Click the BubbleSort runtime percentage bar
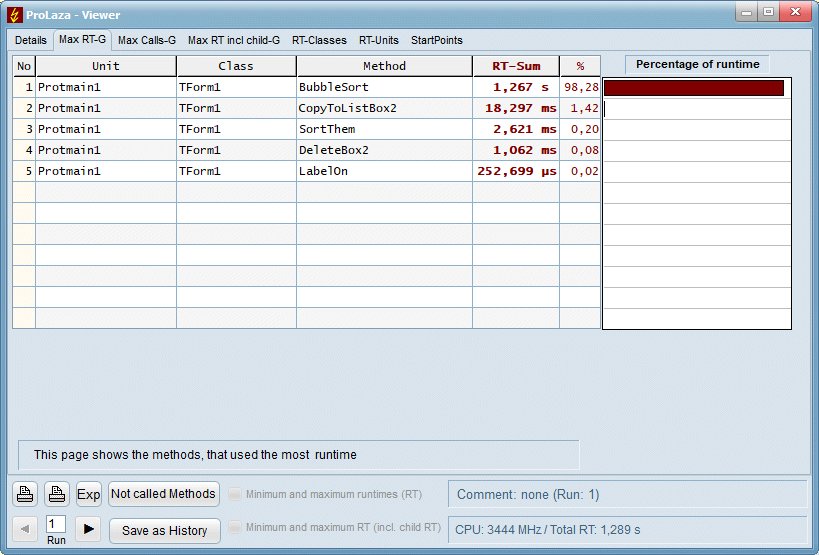The height and width of the screenshot is (555, 819). point(694,88)
